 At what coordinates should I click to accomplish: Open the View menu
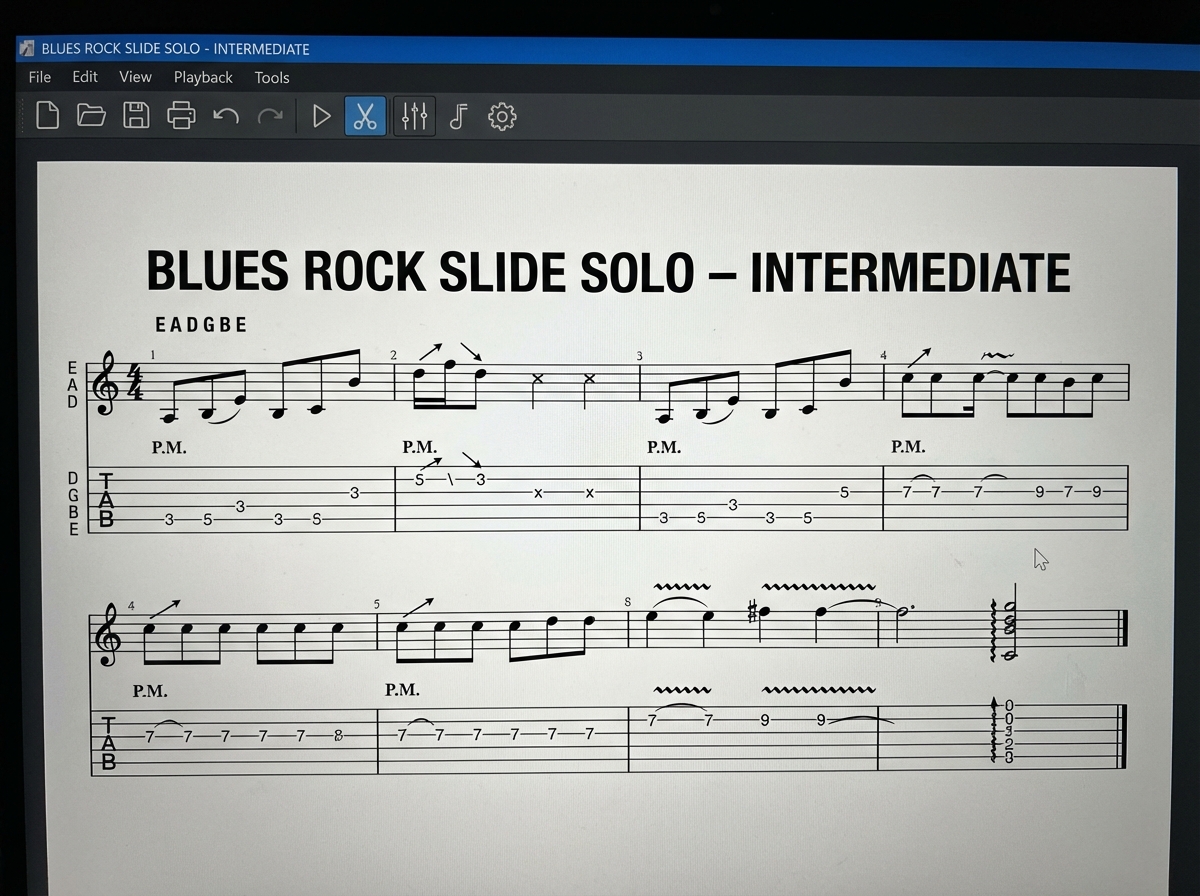point(135,77)
